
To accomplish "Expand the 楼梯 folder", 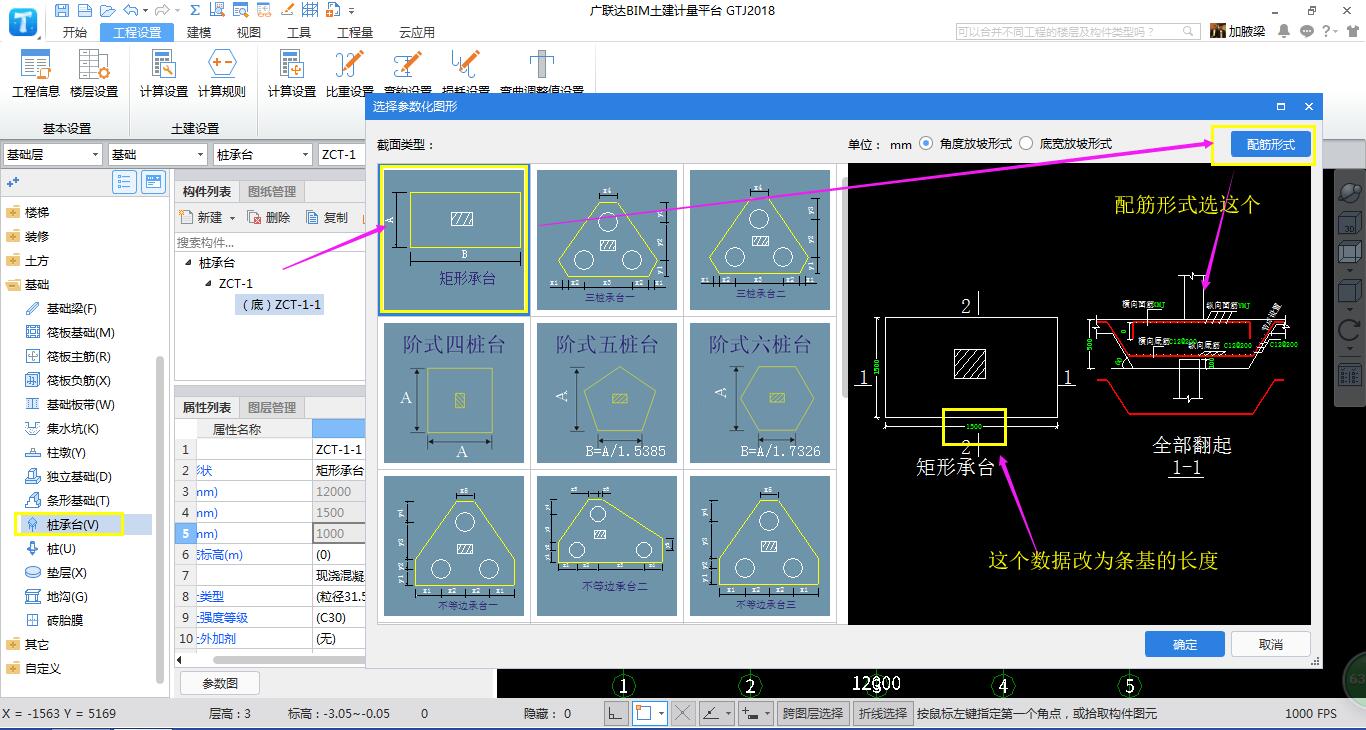I will (x=13, y=213).
